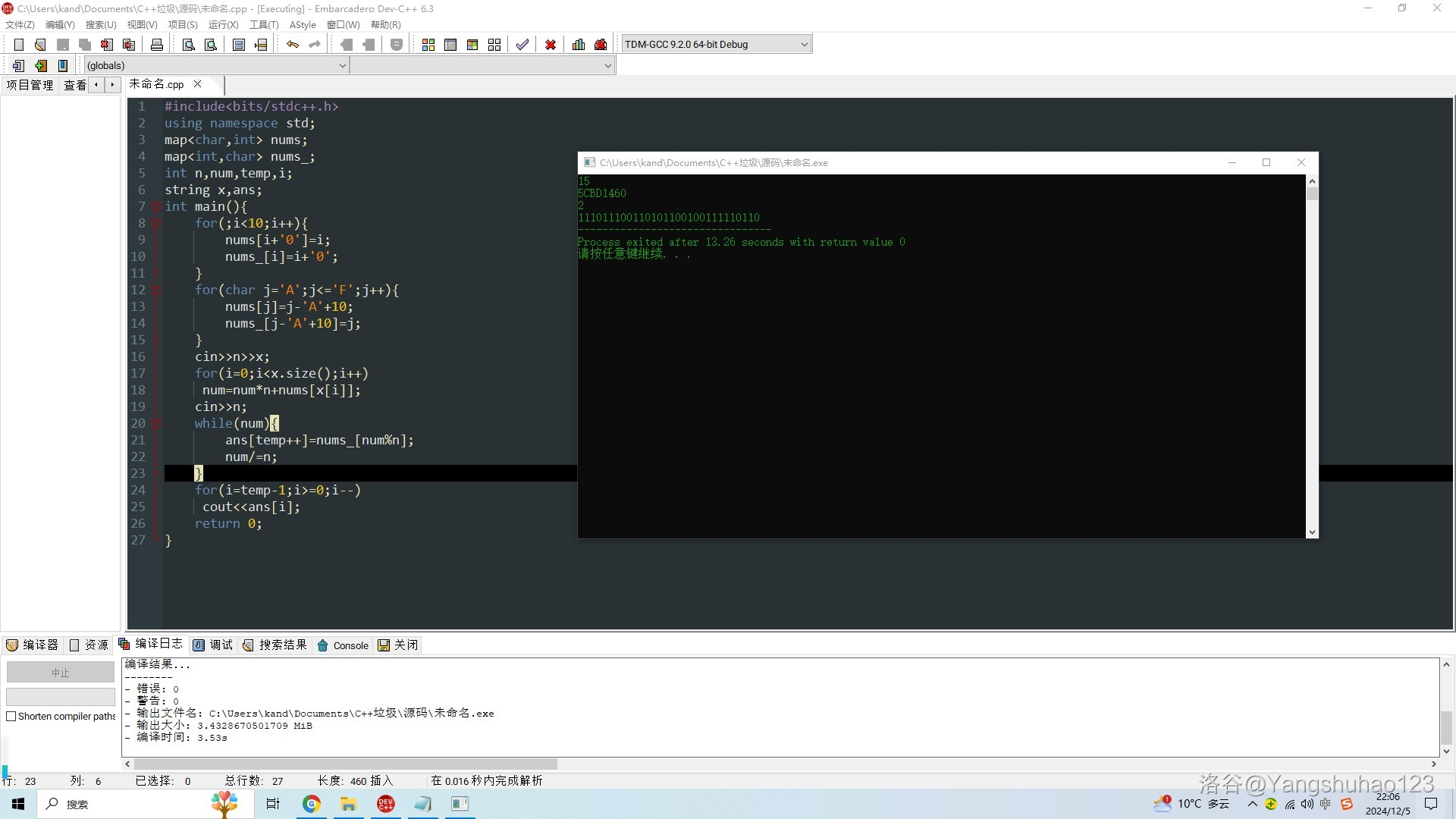
Task: Open Chrome from the Windows taskbar
Action: pos(312,804)
